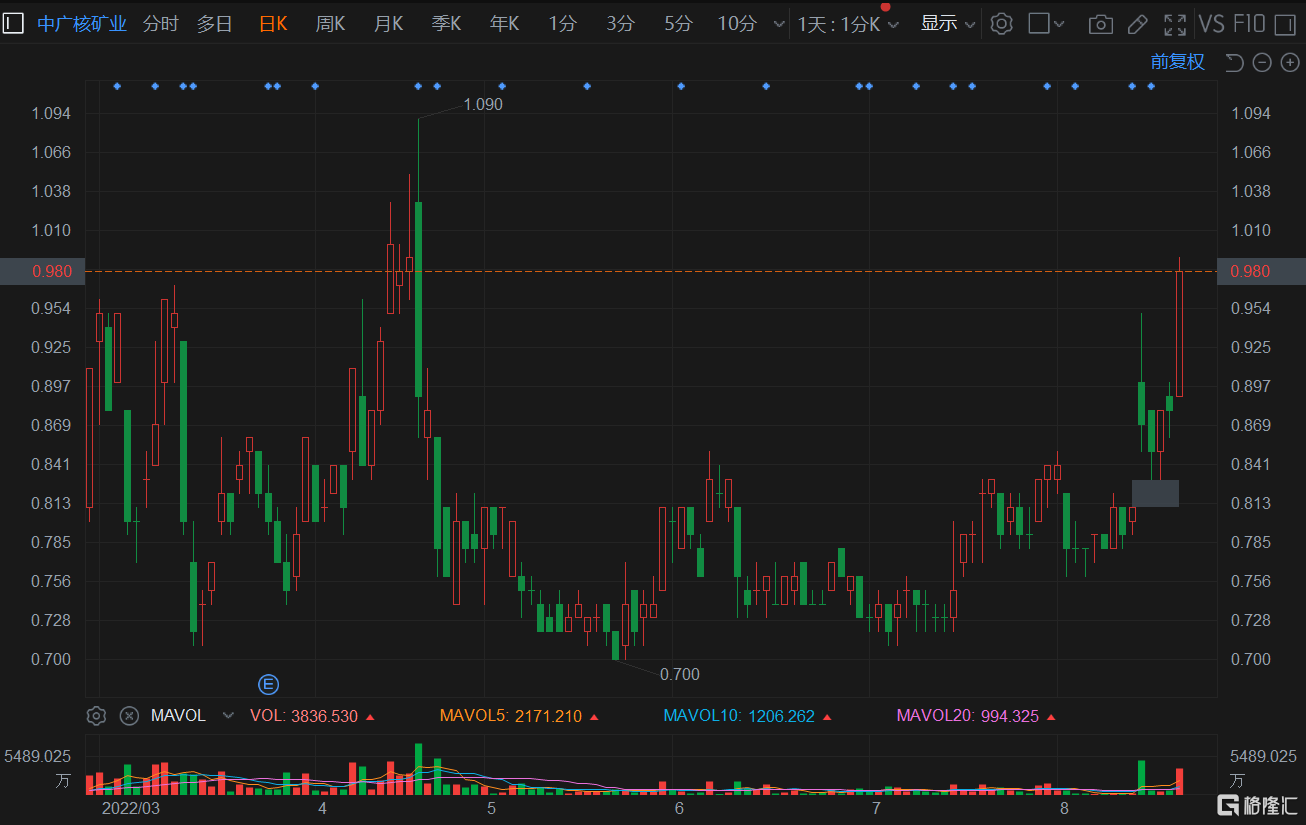The image size is (1306, 825).
Task: Click the 2022/03 date label
Action: click(131, 807)
